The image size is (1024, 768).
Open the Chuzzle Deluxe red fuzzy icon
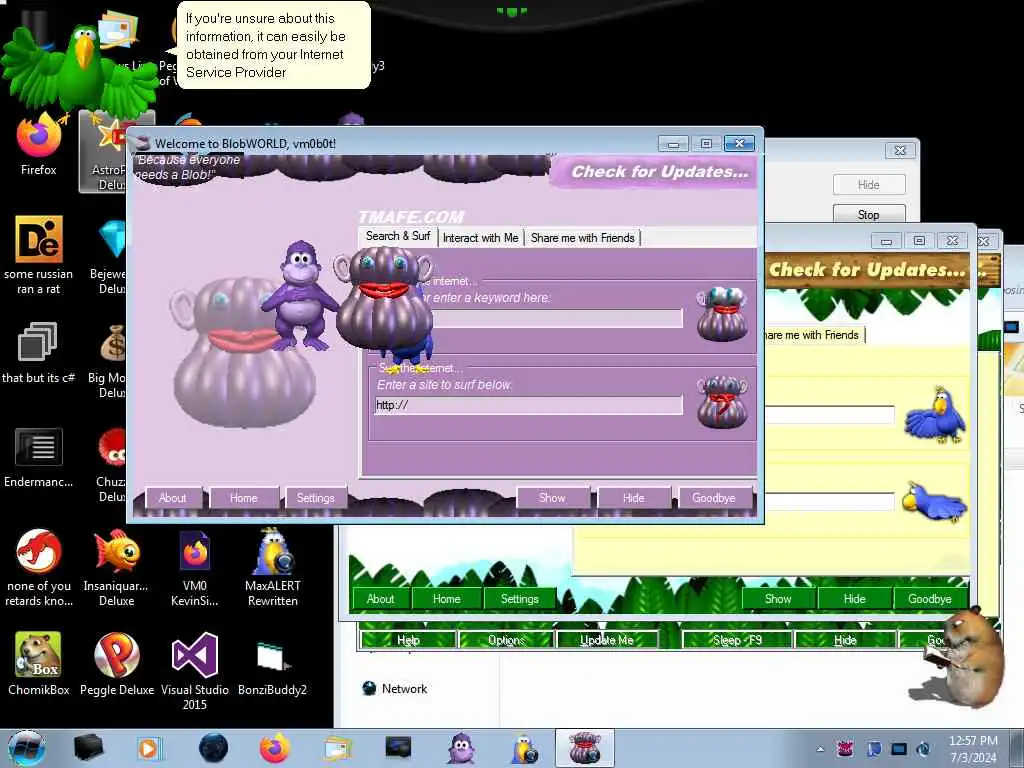pyautogui.click(x=112, y=462)
